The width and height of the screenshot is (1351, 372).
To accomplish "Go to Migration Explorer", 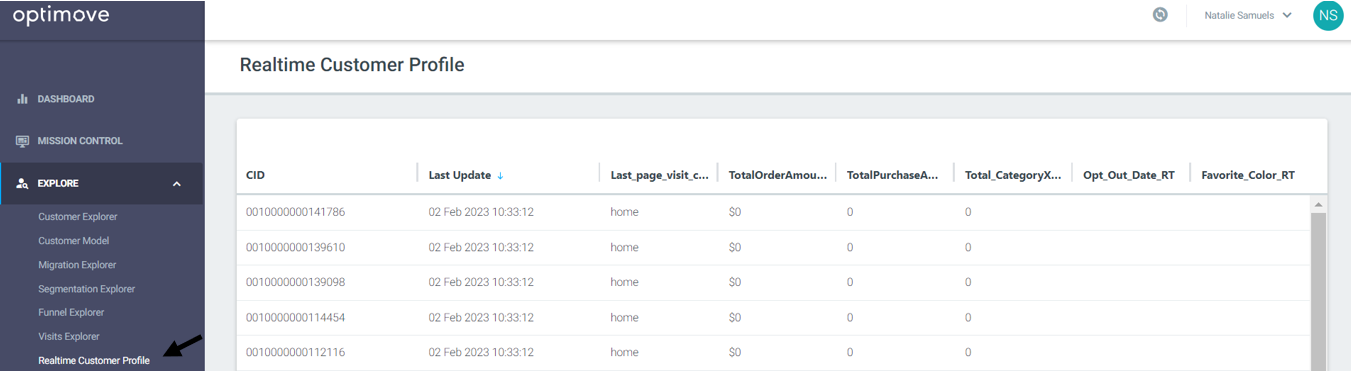I will [x=77, y=265].
